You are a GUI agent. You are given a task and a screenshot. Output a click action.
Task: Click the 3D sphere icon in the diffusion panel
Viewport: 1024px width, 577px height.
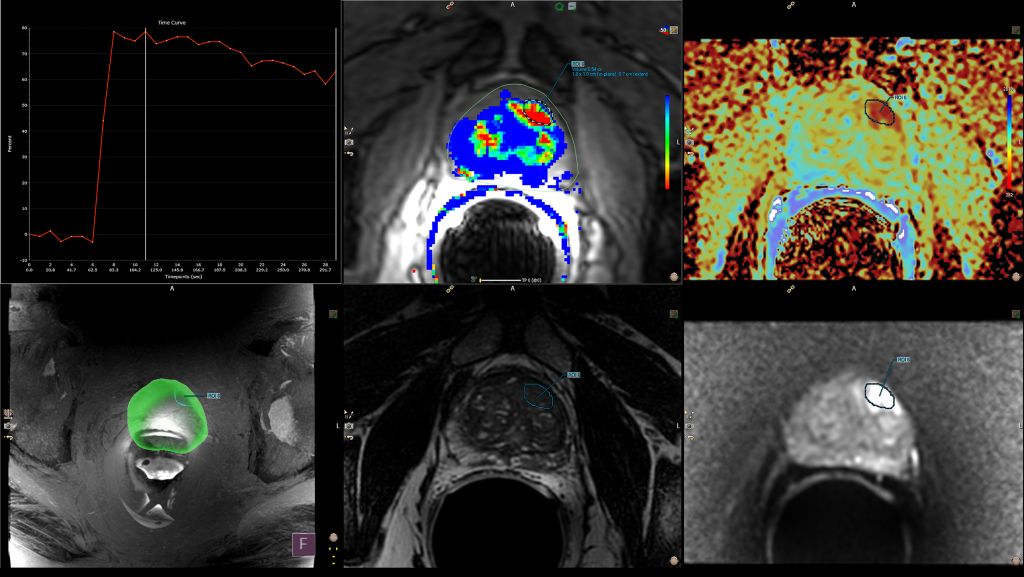click(x=1016, y=560)
